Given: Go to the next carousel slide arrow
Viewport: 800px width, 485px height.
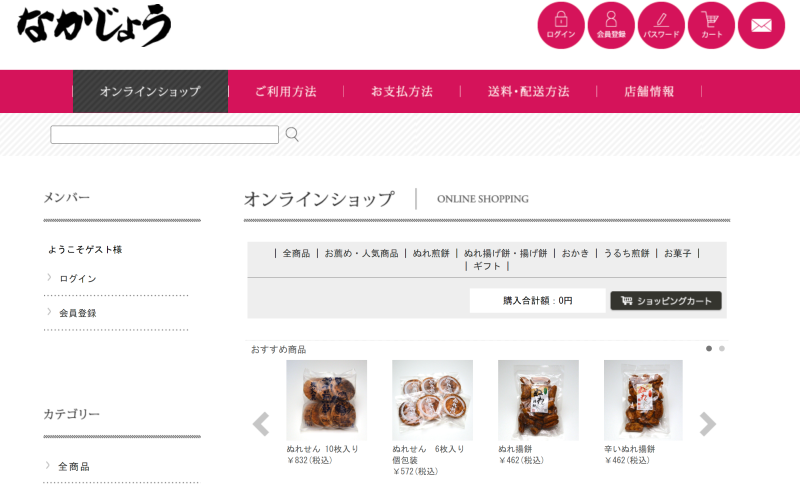Looking at the screenshot, I should pyautogui.click(x=708, y=424).
